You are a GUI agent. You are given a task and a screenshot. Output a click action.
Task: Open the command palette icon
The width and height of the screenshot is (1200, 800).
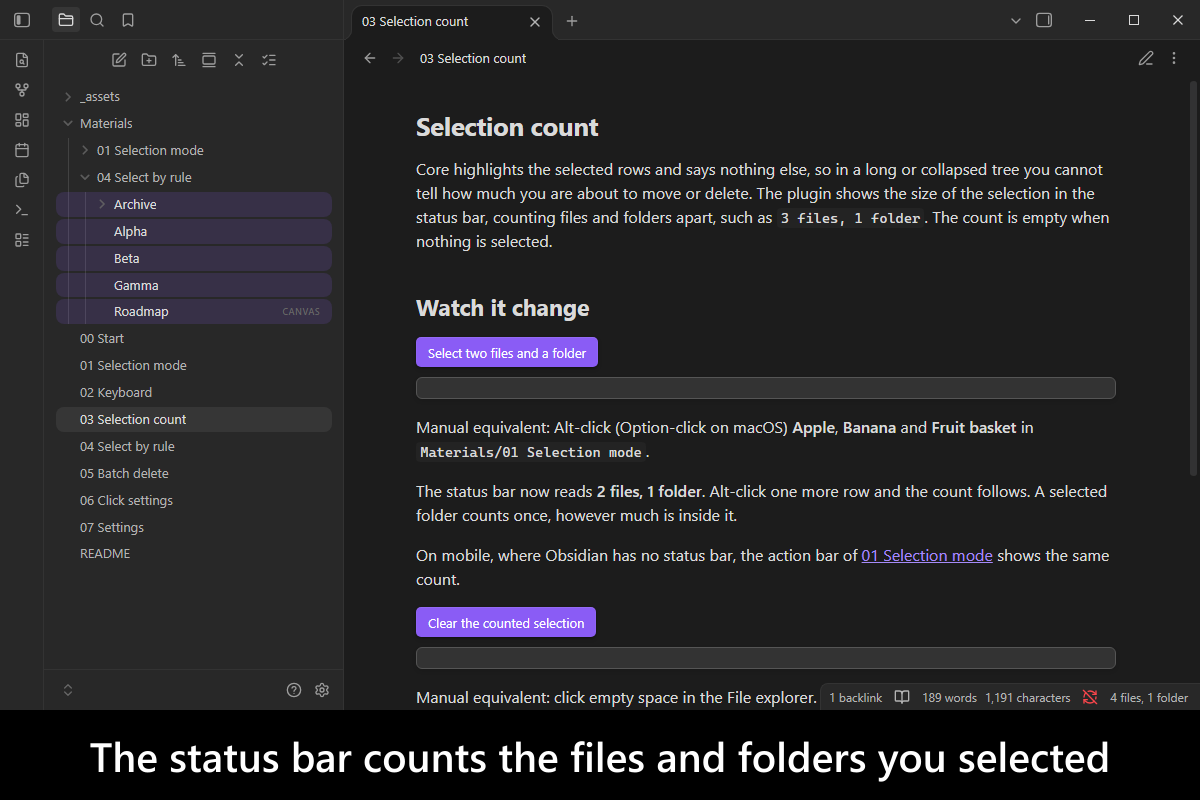click(22, 210)
